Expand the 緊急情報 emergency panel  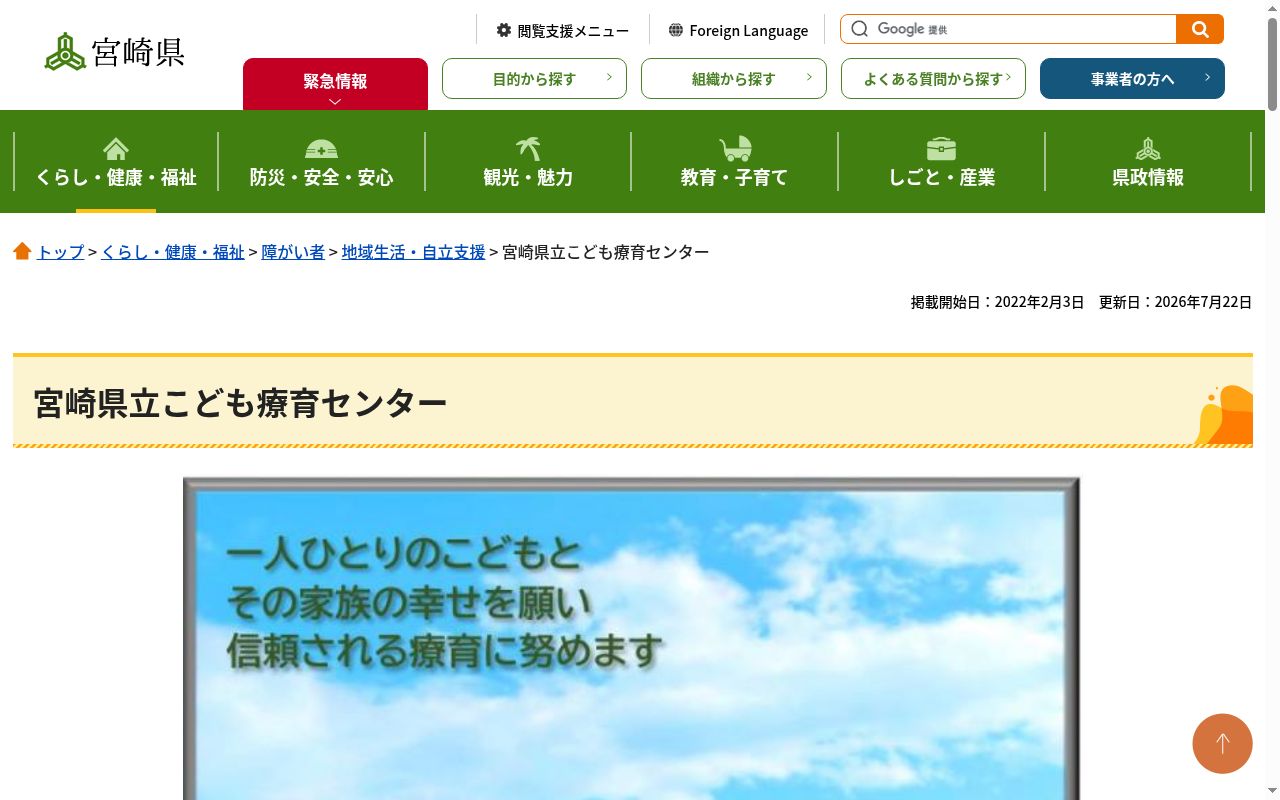pyautogui.click(x=335, y=84)
